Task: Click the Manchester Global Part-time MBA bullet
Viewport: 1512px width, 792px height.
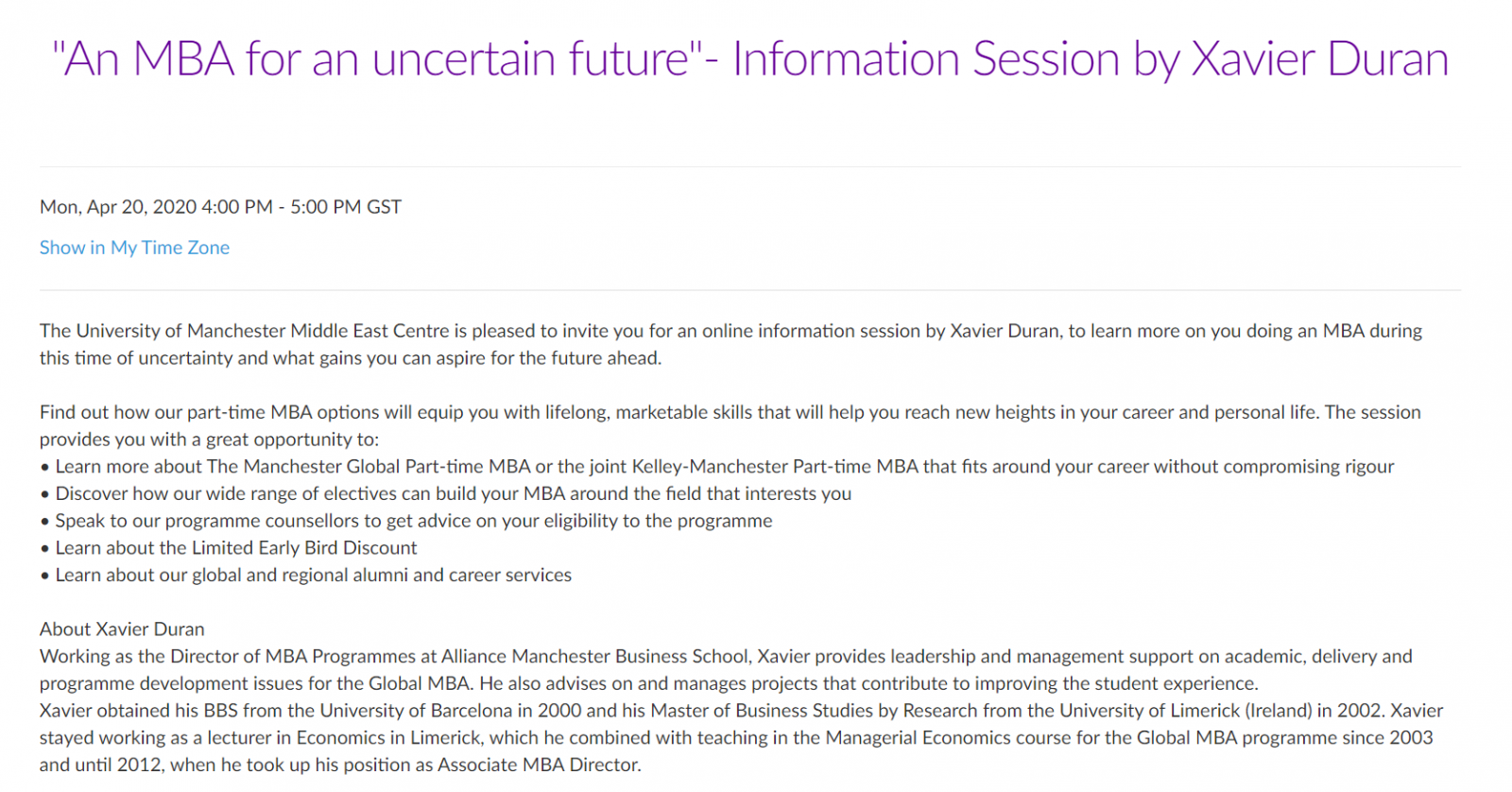Action: click(717, 466)
